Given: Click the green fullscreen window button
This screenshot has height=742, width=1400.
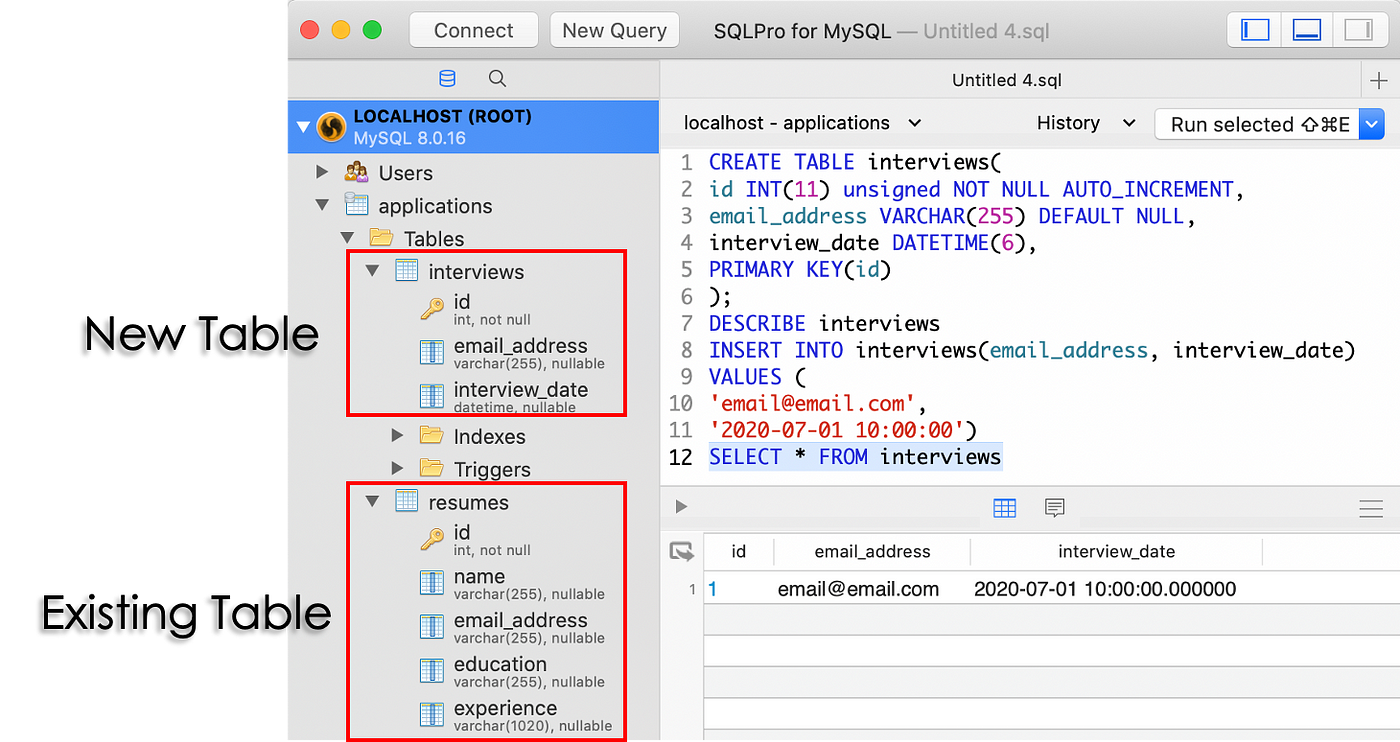Looking at the screenshot, I should (372, 30).
